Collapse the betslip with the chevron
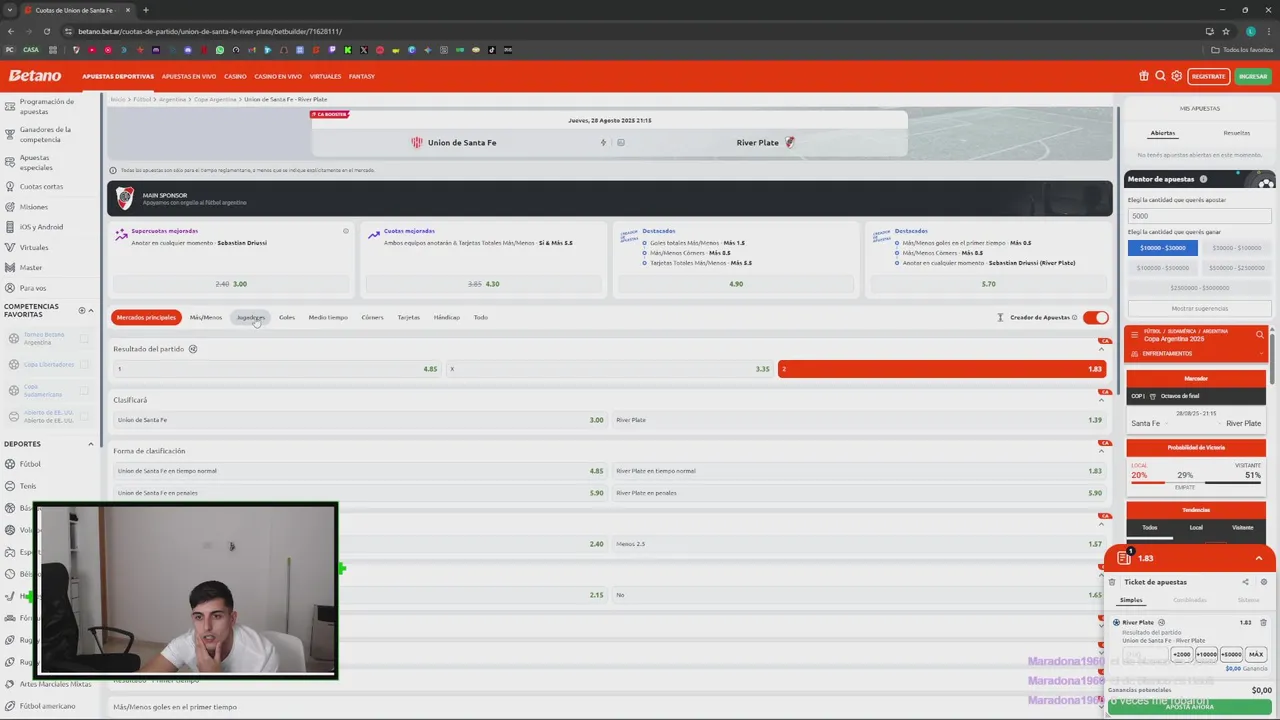1280x720 pixels. tap(1259, 558)
